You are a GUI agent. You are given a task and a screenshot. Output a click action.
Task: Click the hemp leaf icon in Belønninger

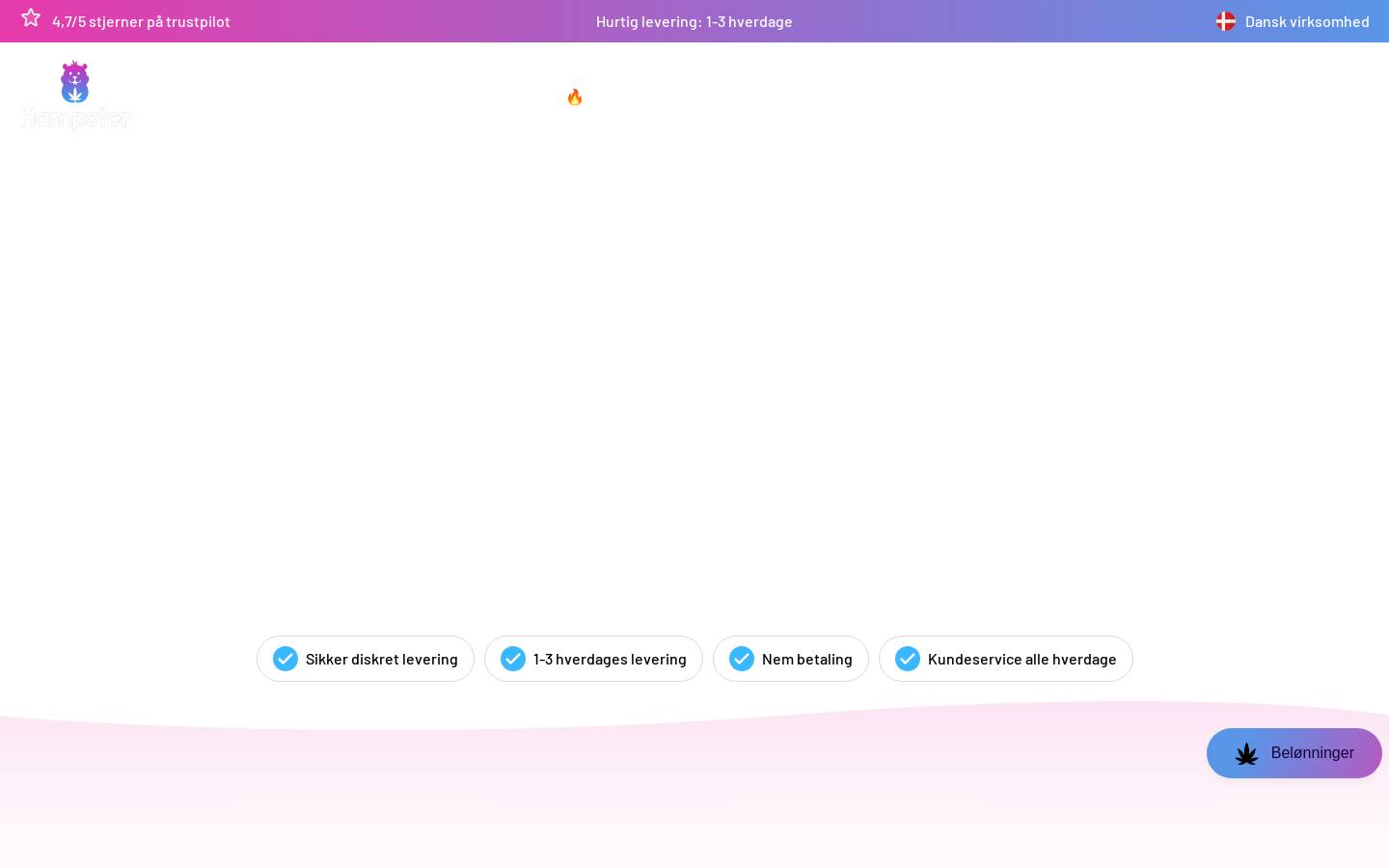pyautogui.click(x=1246, y=753)
